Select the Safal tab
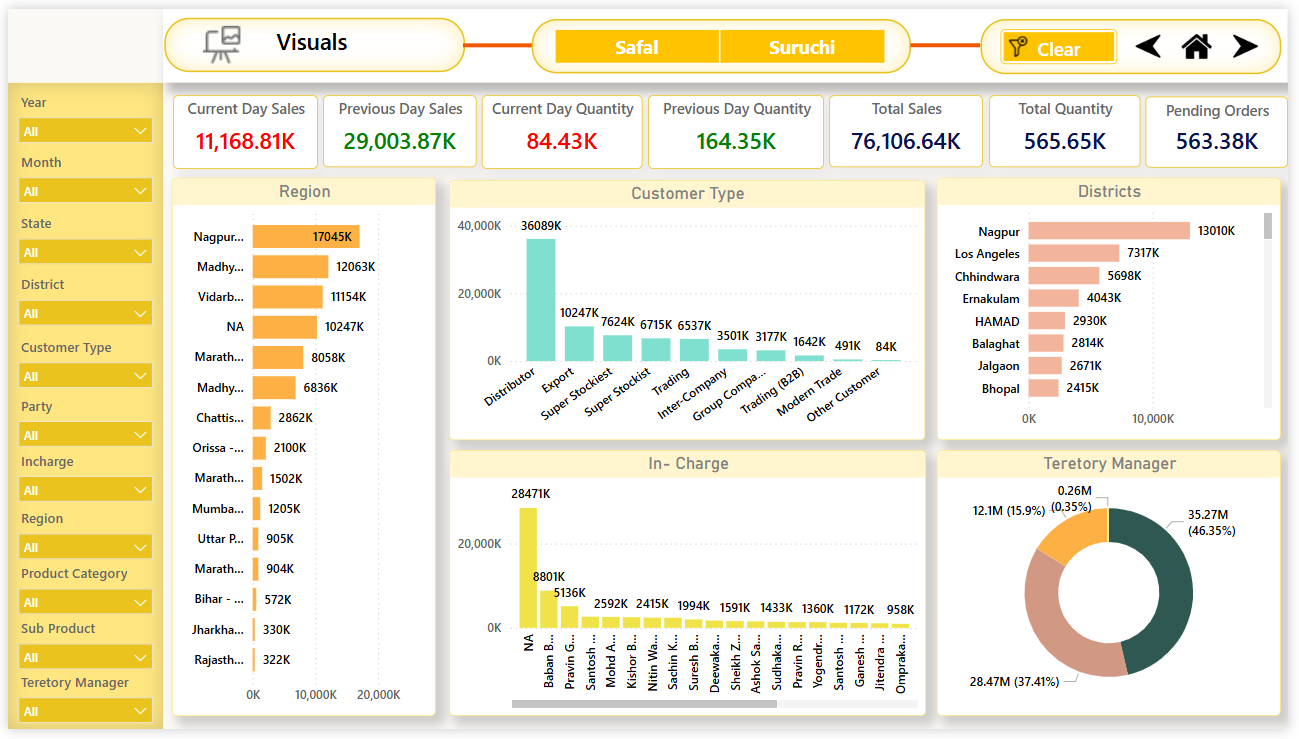 (x=637, y=47)
